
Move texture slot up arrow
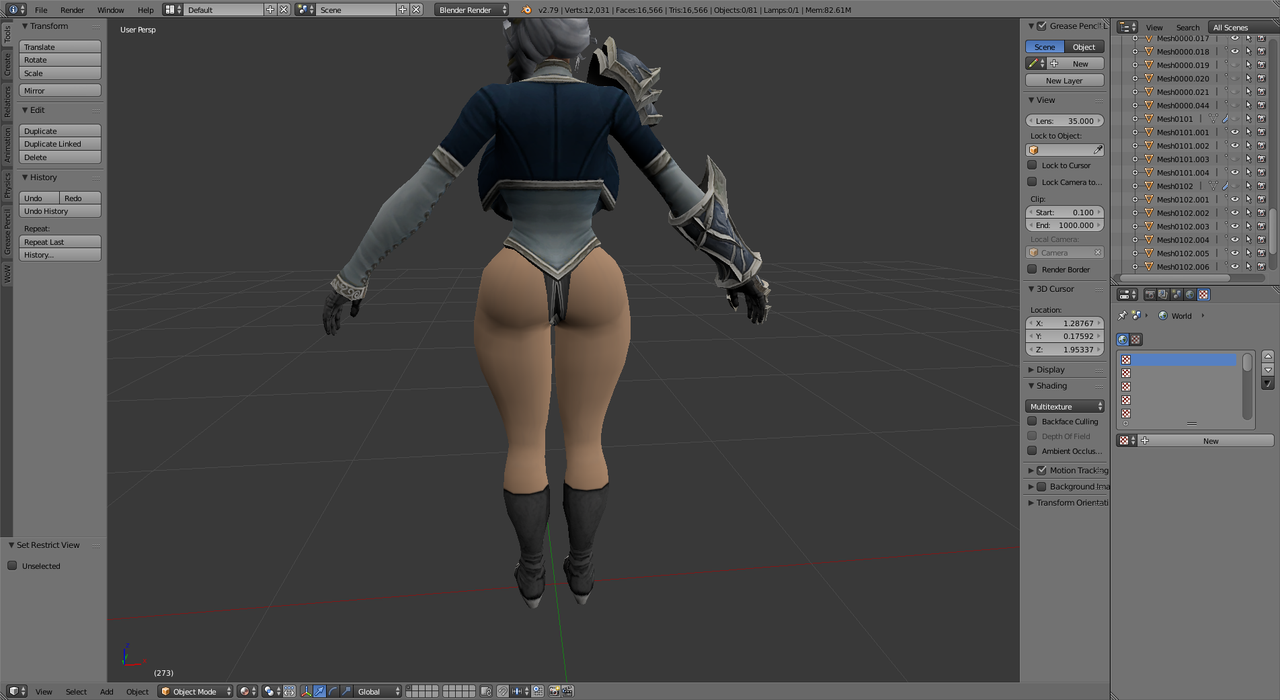click(1268, 356)
